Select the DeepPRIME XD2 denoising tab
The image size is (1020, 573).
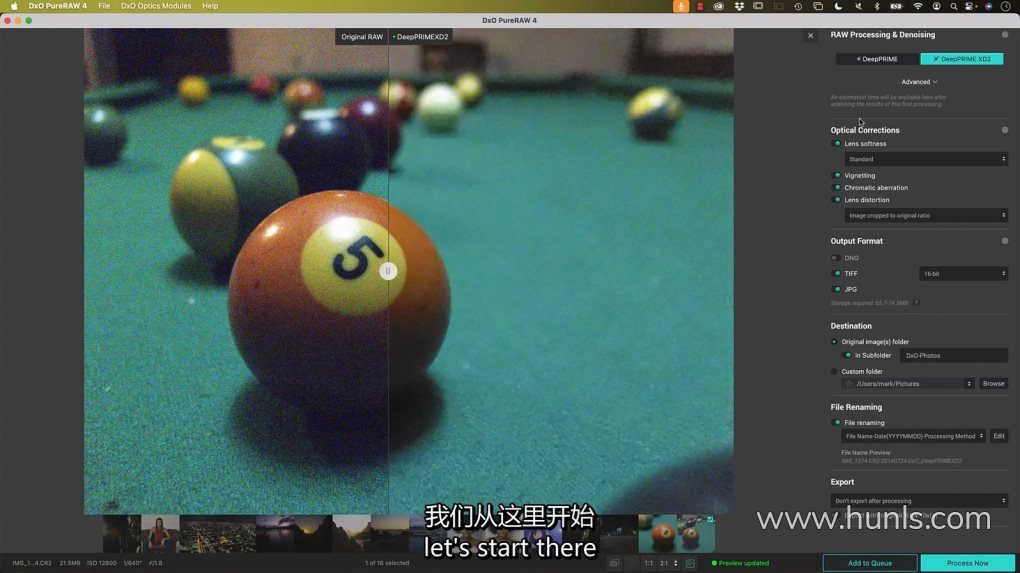961,59
